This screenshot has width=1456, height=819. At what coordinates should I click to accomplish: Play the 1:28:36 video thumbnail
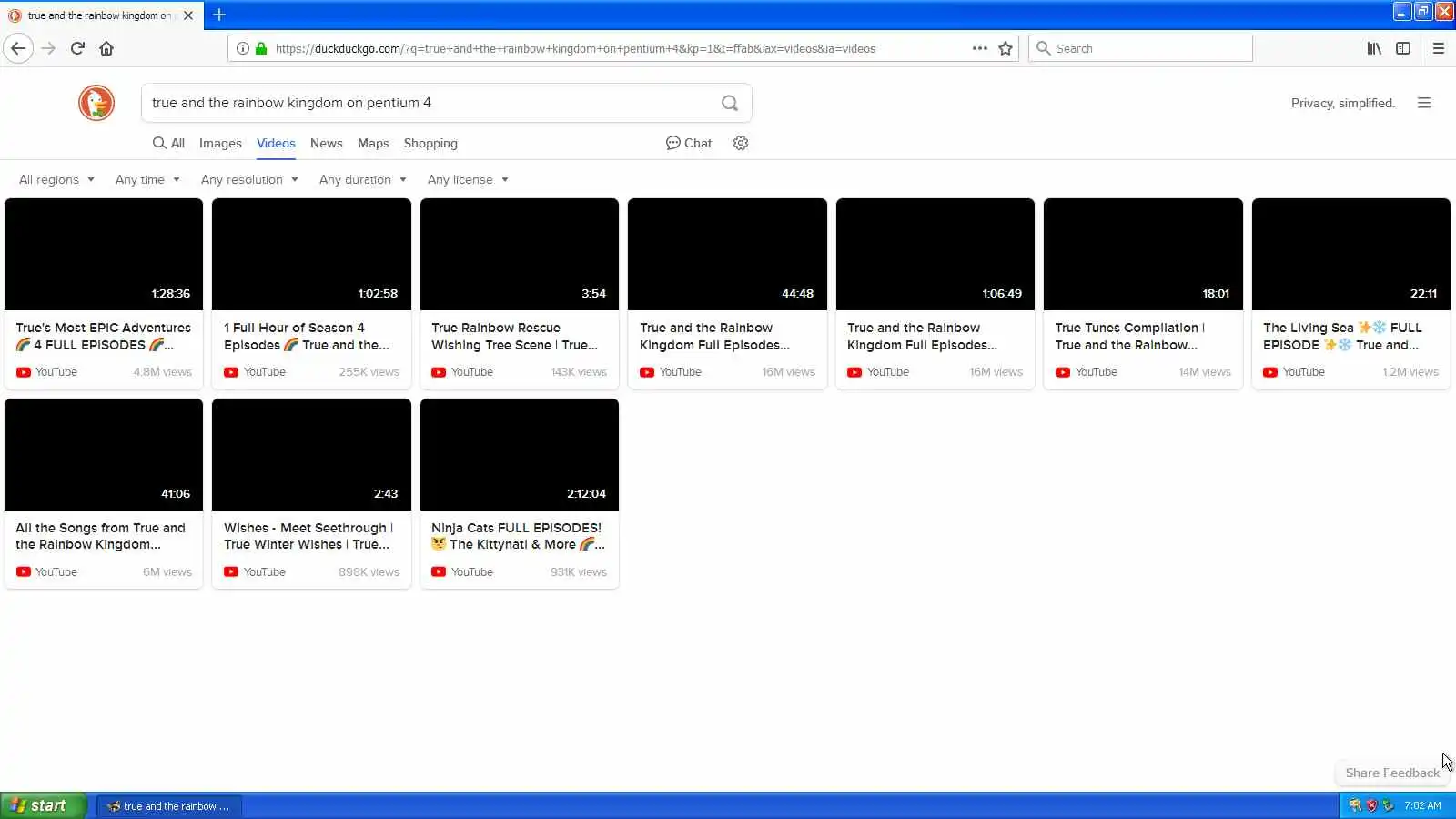tap(104, 254)
